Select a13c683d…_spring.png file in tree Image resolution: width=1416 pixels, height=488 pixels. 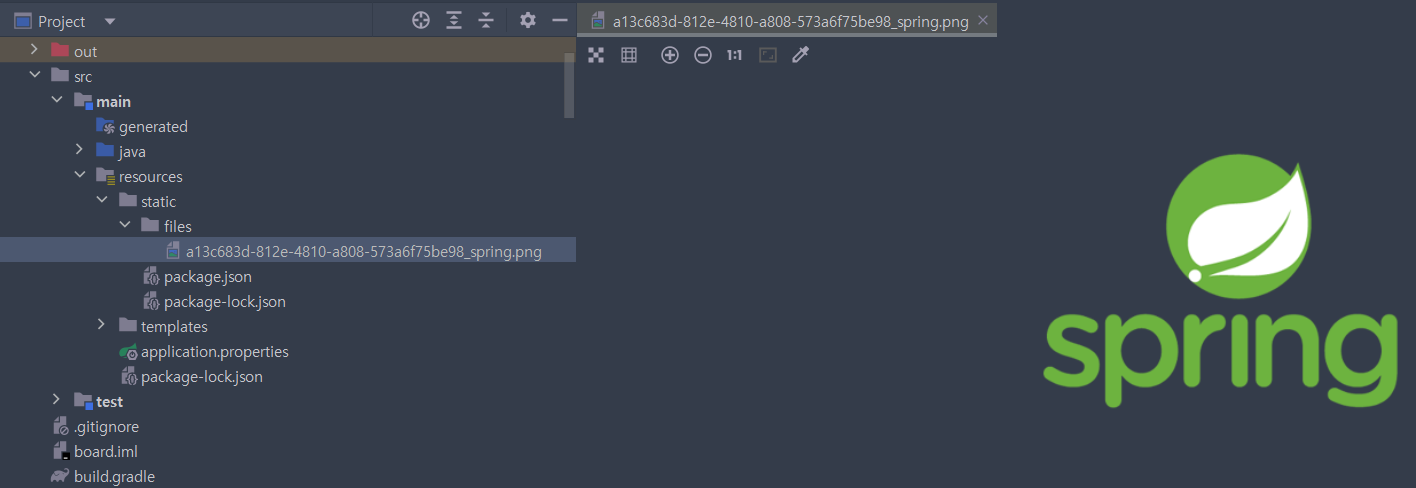pyautogui.click(x=364, y=252)
